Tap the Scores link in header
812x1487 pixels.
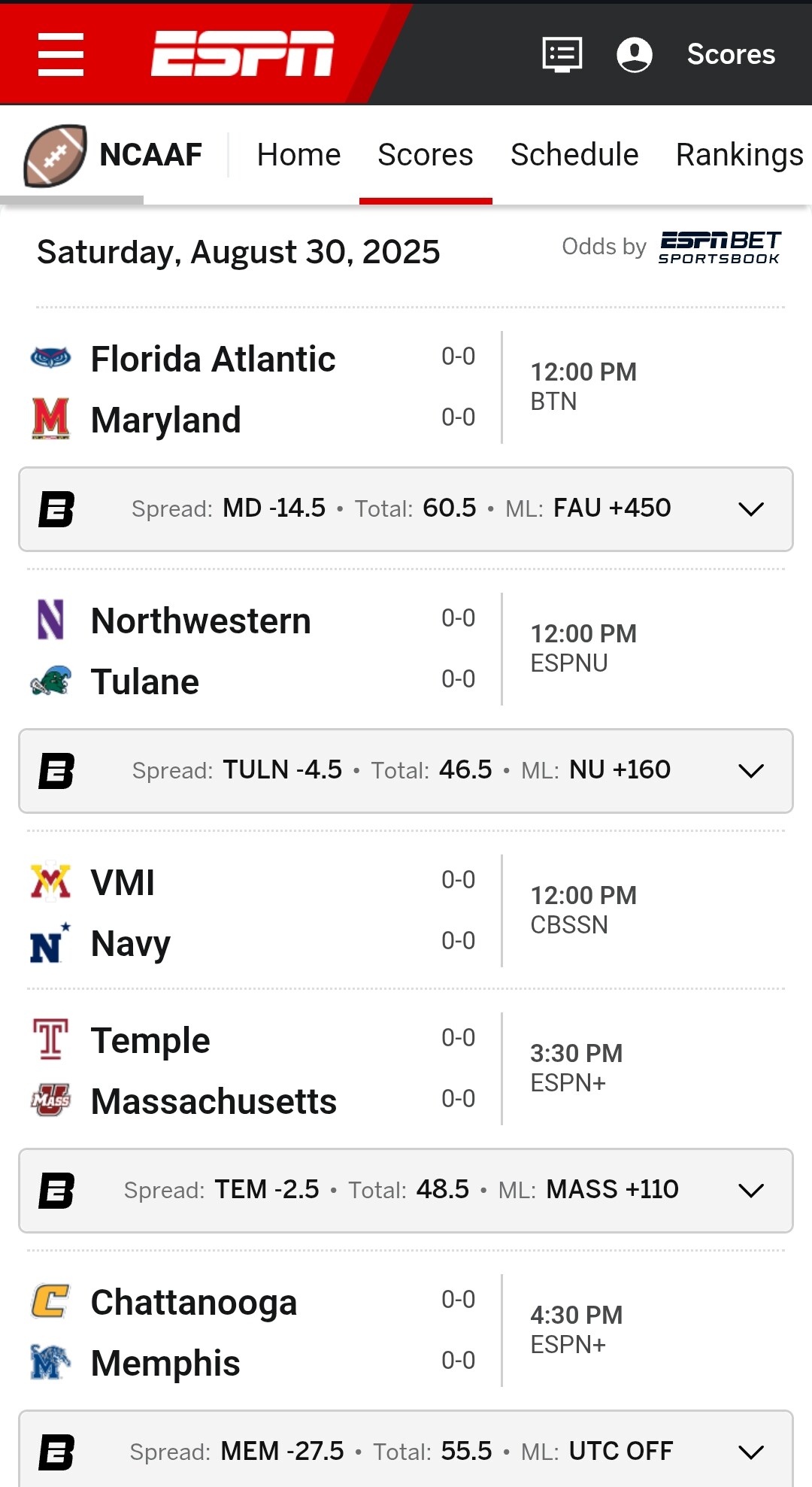[731, 54]
